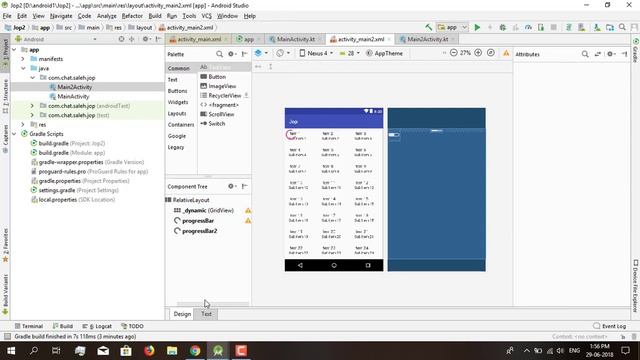Open Windows Start menu
Screen dimensions: 640x360
pyautogui.click(x=11, y=351)
